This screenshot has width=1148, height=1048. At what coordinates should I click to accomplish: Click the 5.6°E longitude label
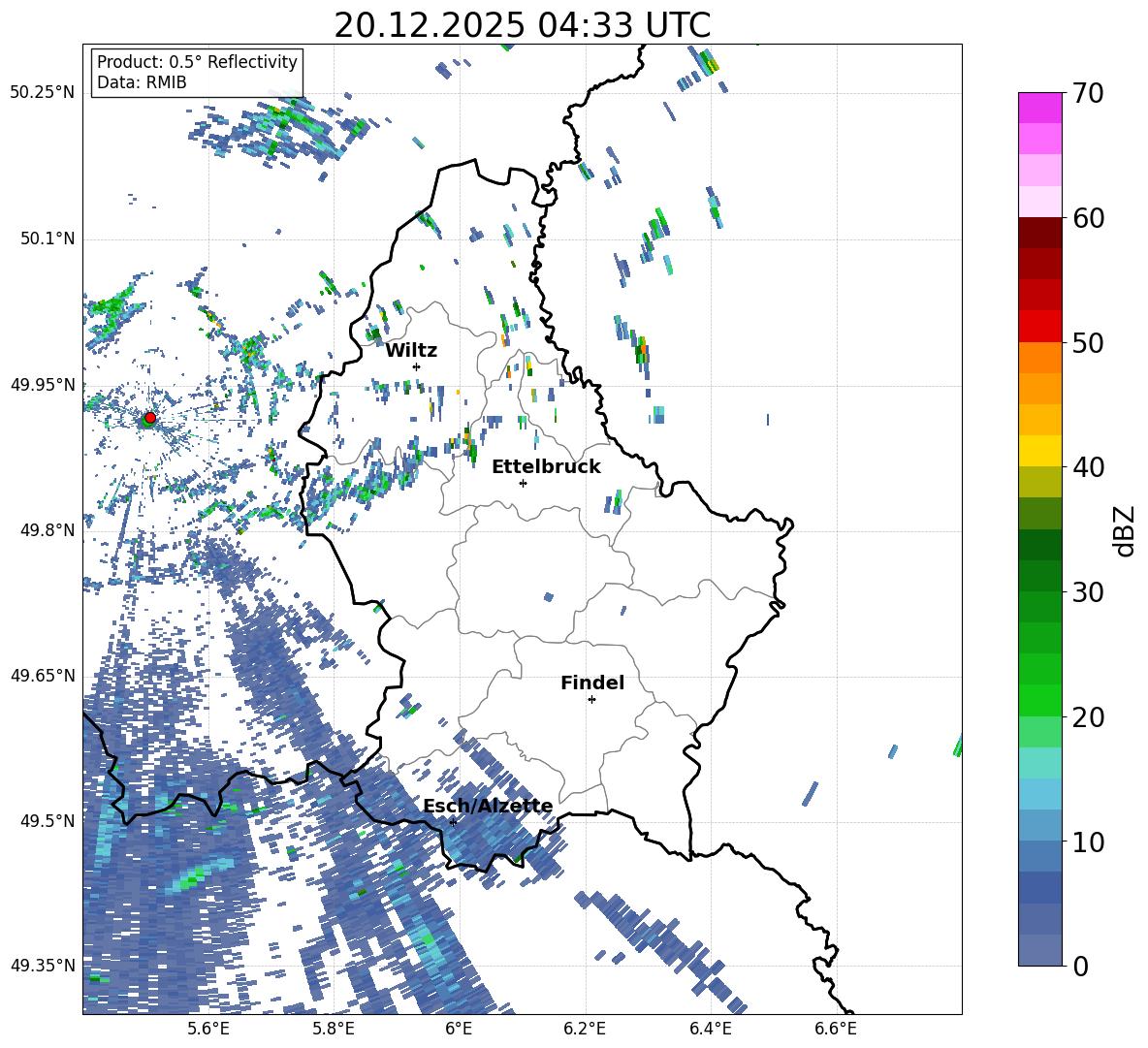click(208, 1029)
